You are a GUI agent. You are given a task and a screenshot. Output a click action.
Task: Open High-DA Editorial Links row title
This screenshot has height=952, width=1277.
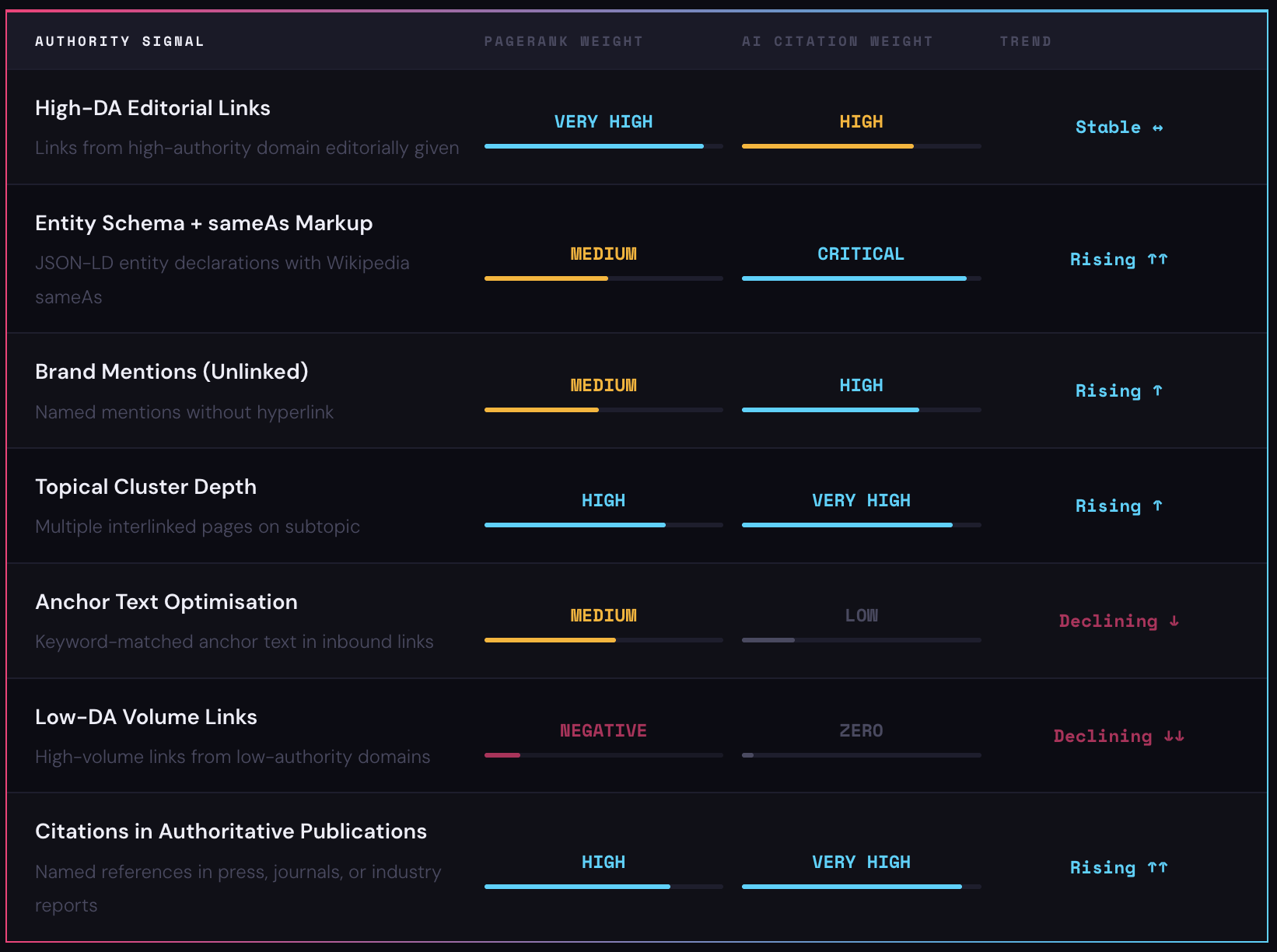(152, 108)
